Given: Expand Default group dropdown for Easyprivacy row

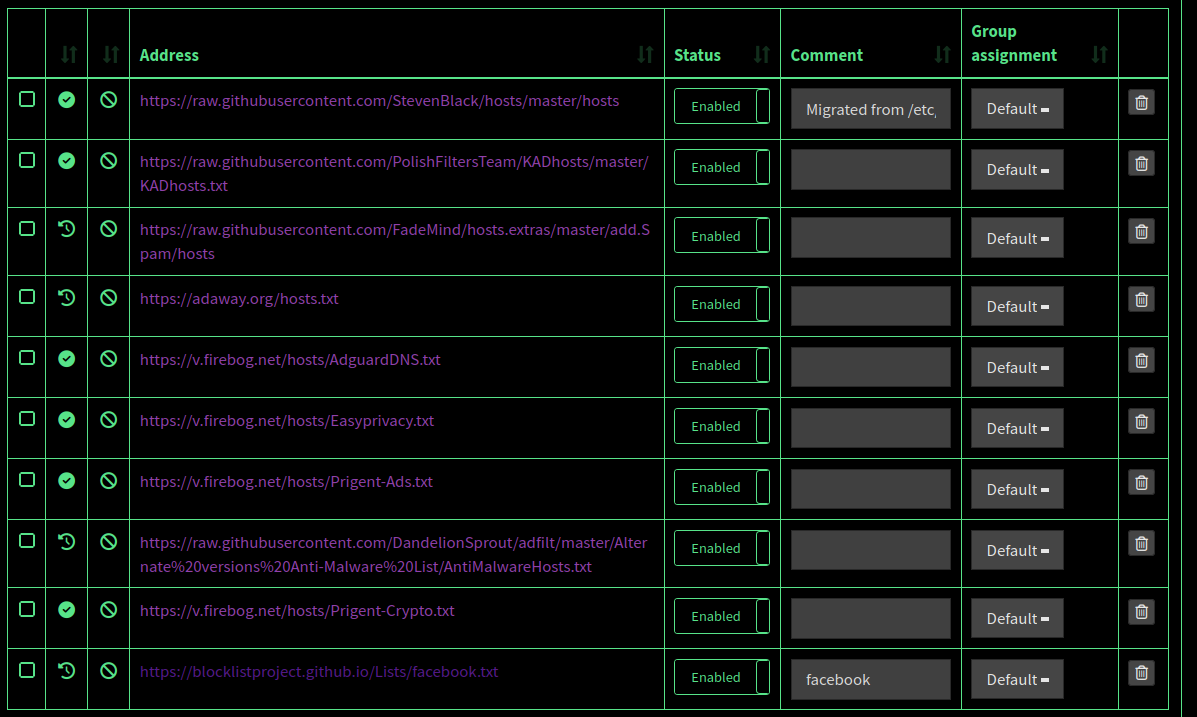Looking at the screenshot, I should [1017, 429].
